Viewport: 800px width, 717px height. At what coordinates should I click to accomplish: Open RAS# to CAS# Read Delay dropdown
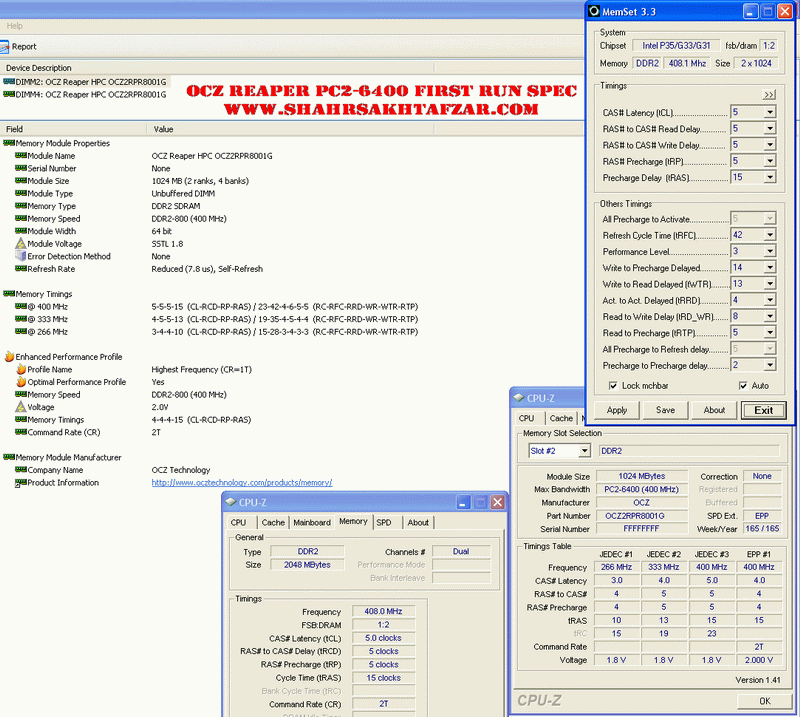click(770, 129)
